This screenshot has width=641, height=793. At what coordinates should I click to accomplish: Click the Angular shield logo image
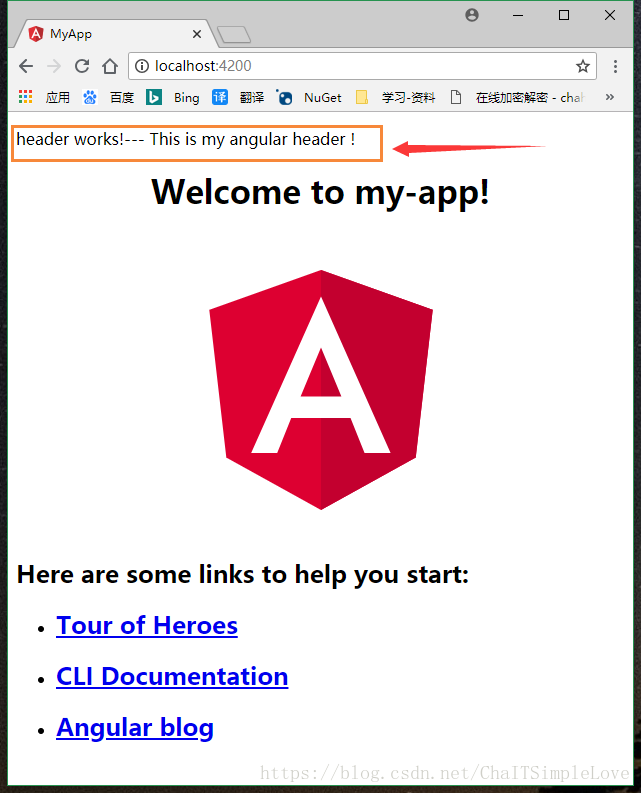coord(321,390)
